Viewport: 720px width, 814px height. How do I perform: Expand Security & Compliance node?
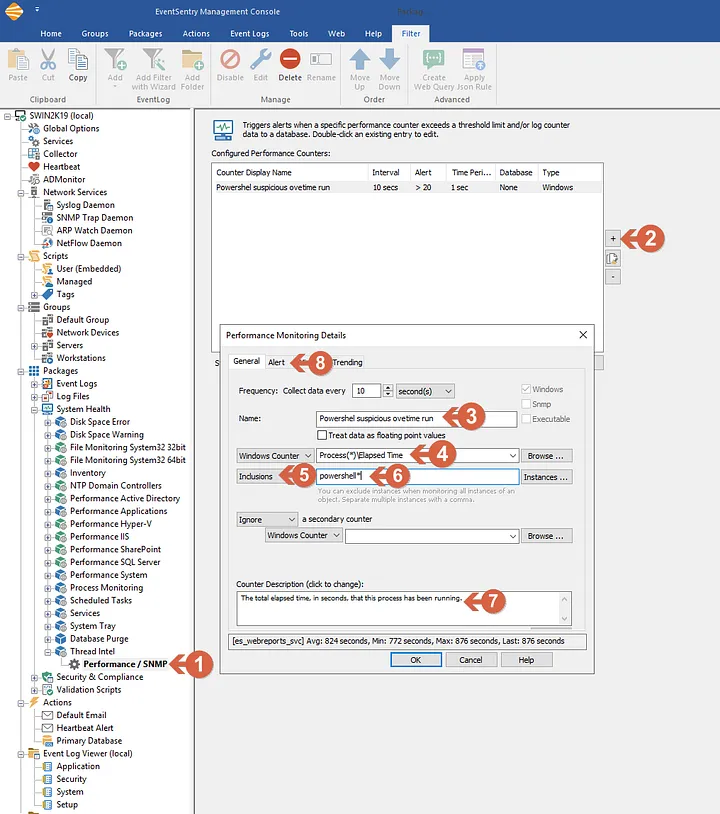34,677
